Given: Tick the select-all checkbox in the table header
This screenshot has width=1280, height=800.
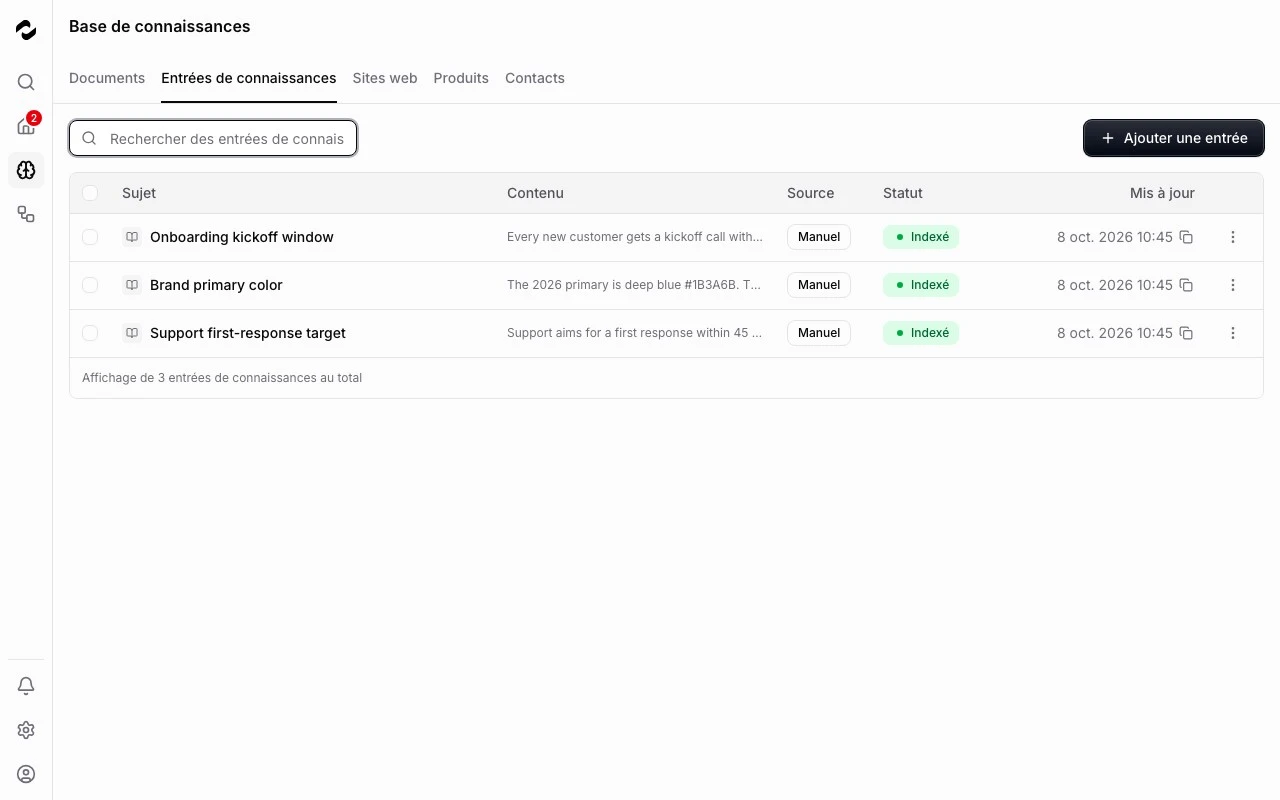Looking at the screenshot, I should click(90, 193).
